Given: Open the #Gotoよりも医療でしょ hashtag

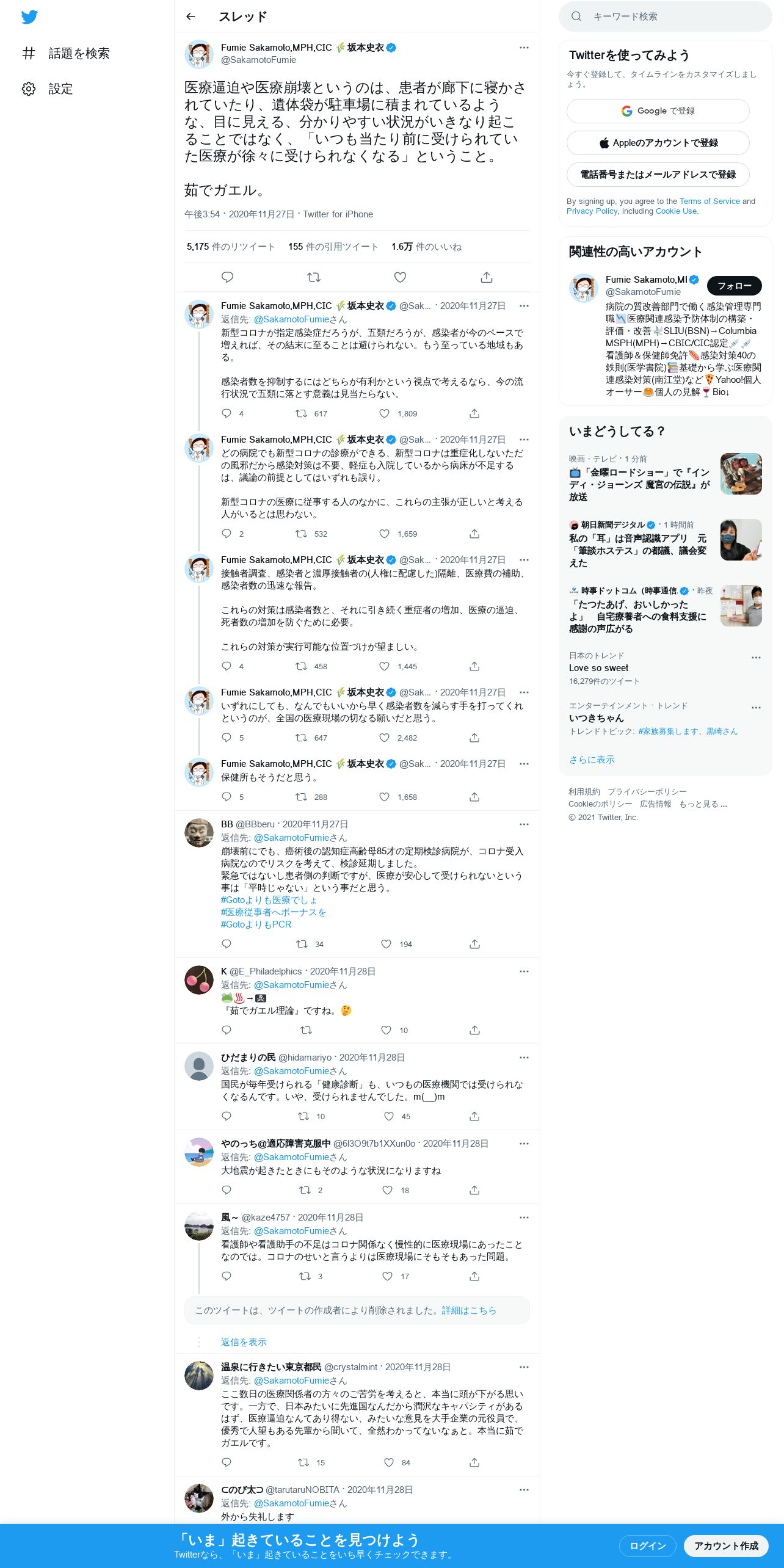Looking at the screenshot, I should pyautogui.click(x=269, y=900).
